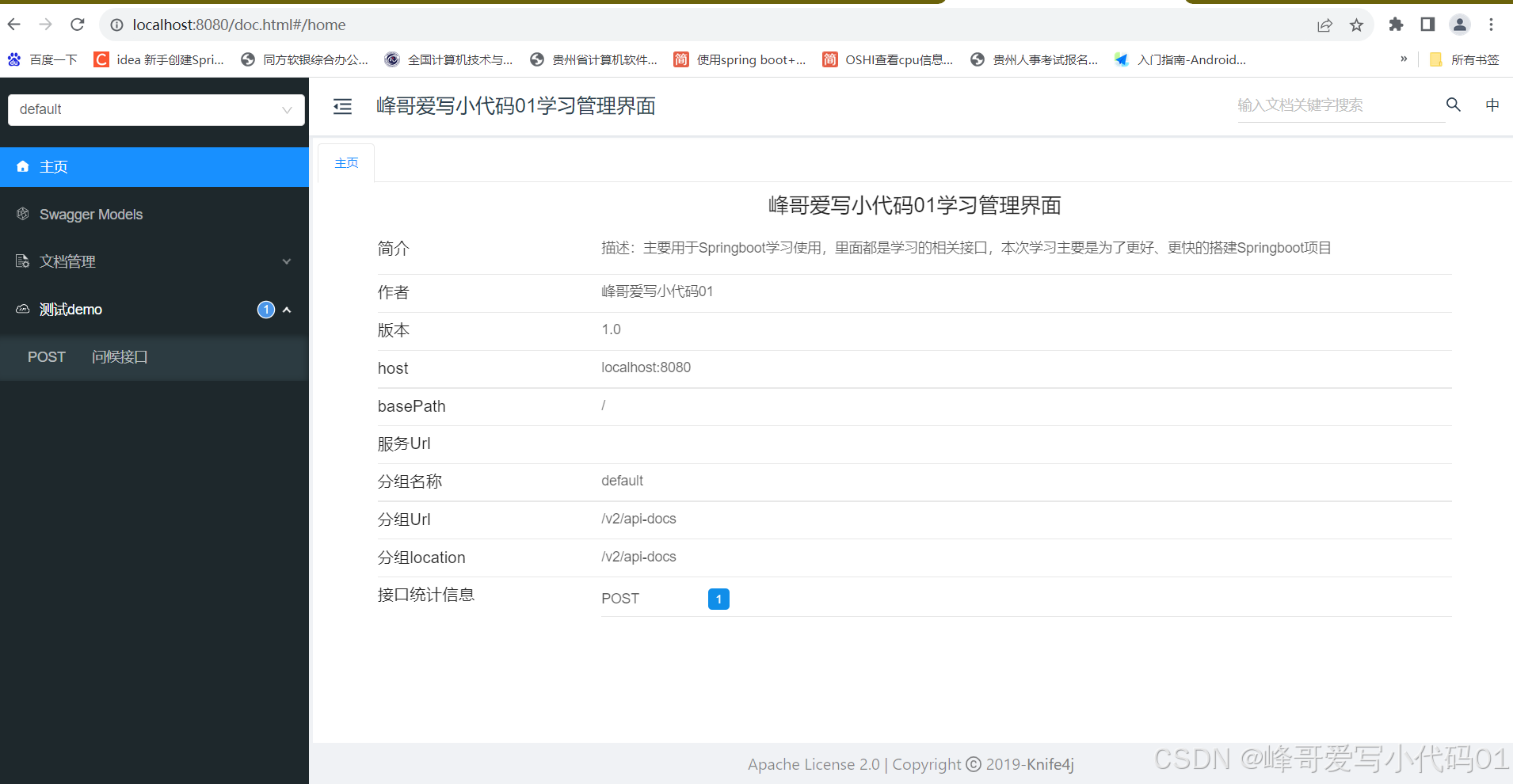Reload the page with refresh icon
The height and width of the screenshot is (784, 1513).
point(77,25)
